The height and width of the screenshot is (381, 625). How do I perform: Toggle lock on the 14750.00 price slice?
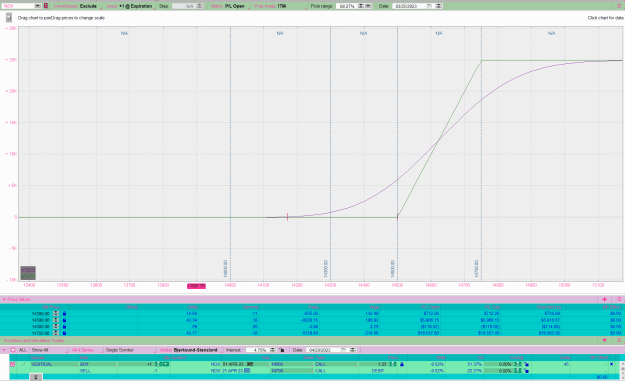65,333
